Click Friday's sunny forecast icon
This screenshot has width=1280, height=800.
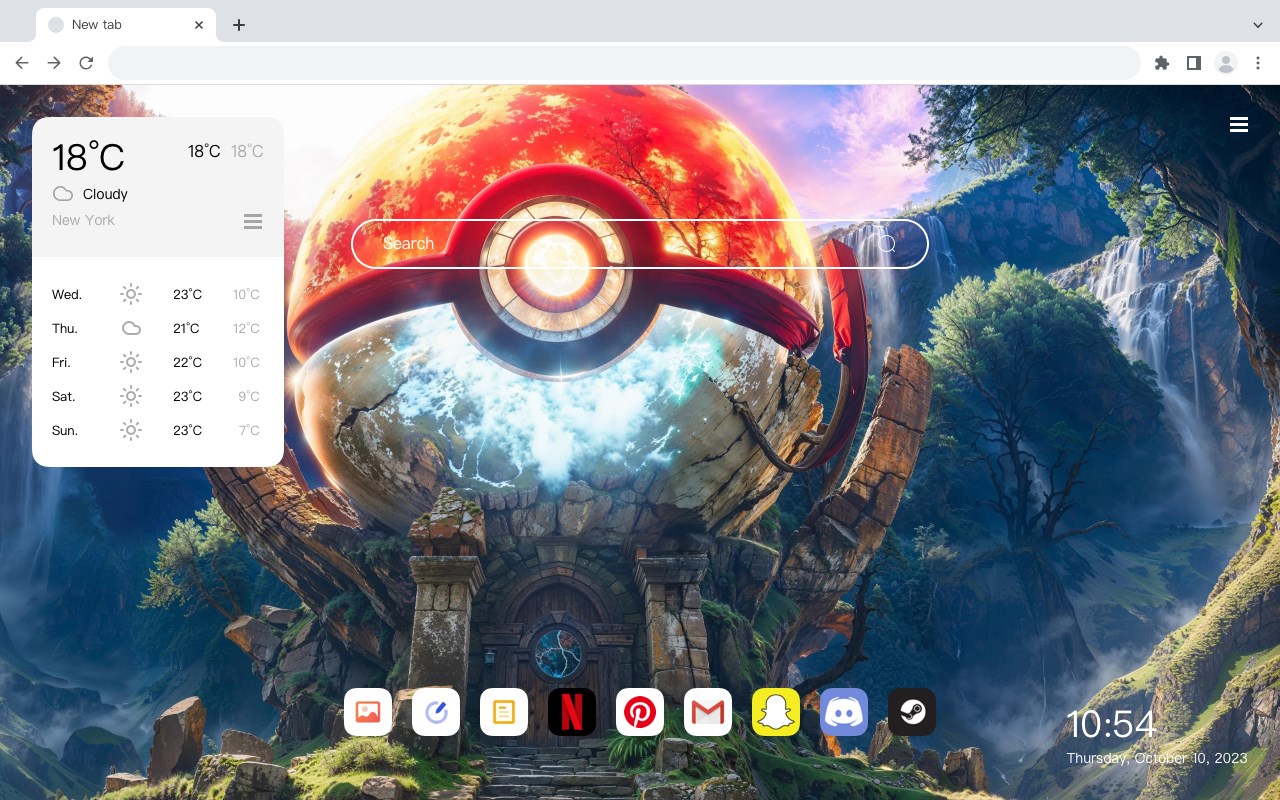click(131, 362)
